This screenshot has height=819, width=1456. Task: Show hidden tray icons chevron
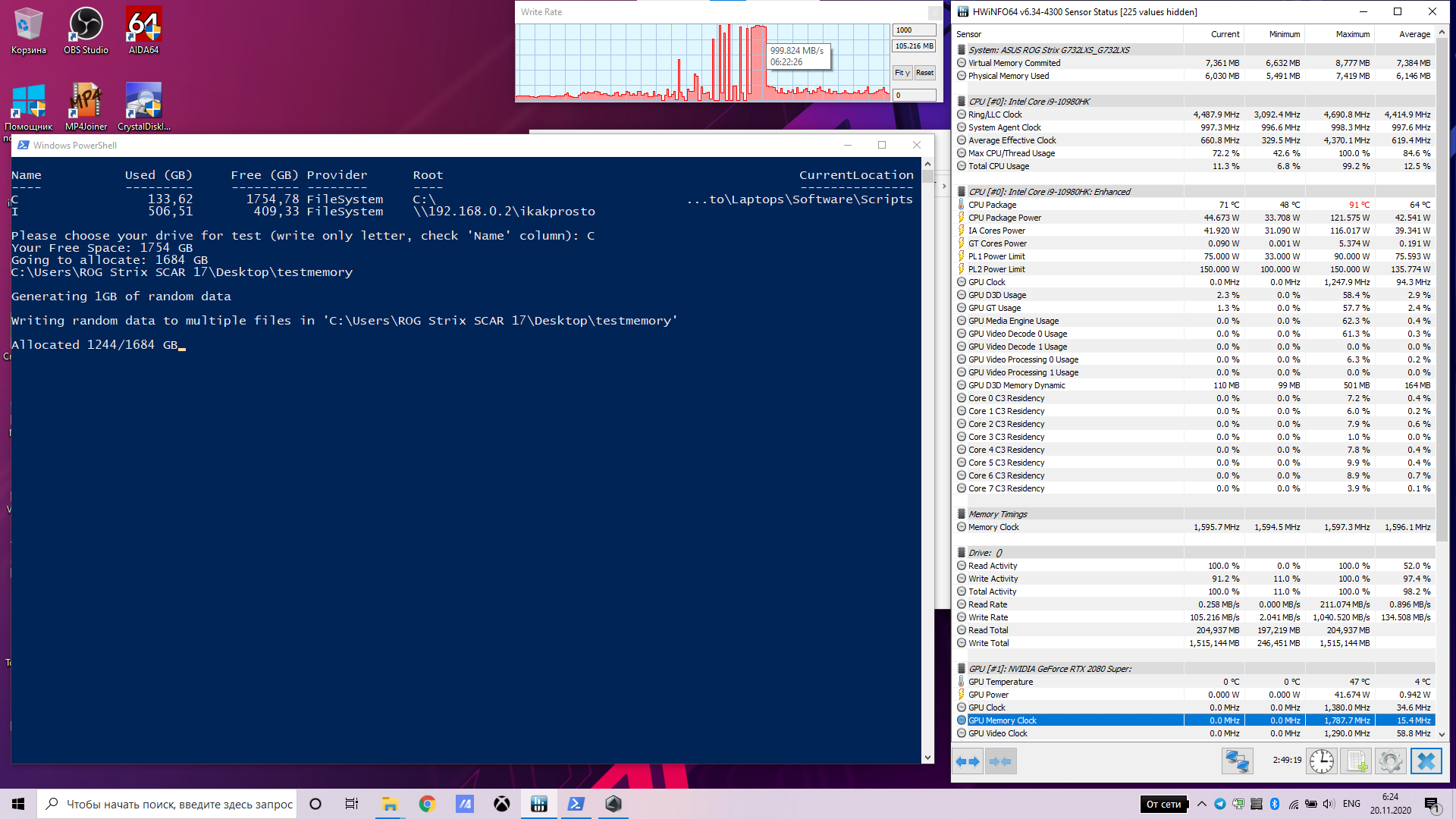click(1202, 804)
